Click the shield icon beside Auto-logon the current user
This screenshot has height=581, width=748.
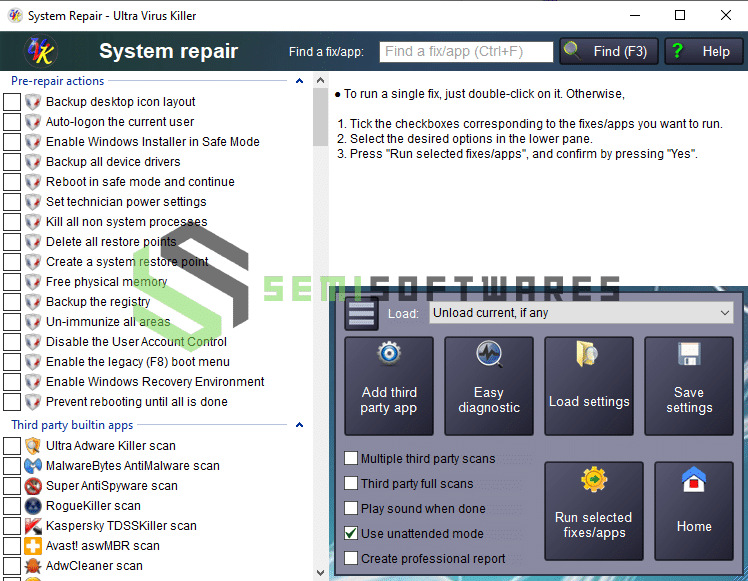(33, 122)
